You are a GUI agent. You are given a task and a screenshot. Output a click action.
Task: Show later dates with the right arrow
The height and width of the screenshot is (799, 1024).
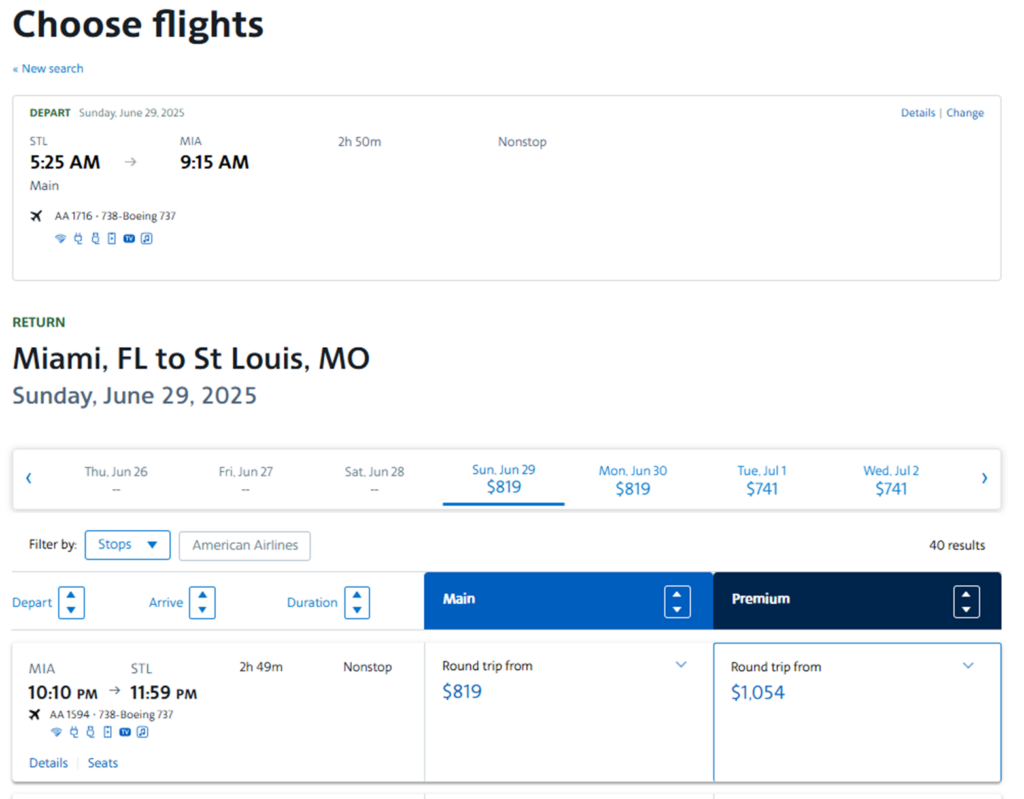click(984, 478)
